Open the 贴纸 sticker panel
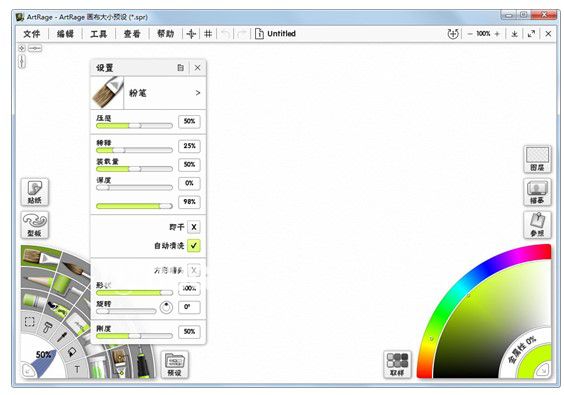 click(x=35, y=192)
